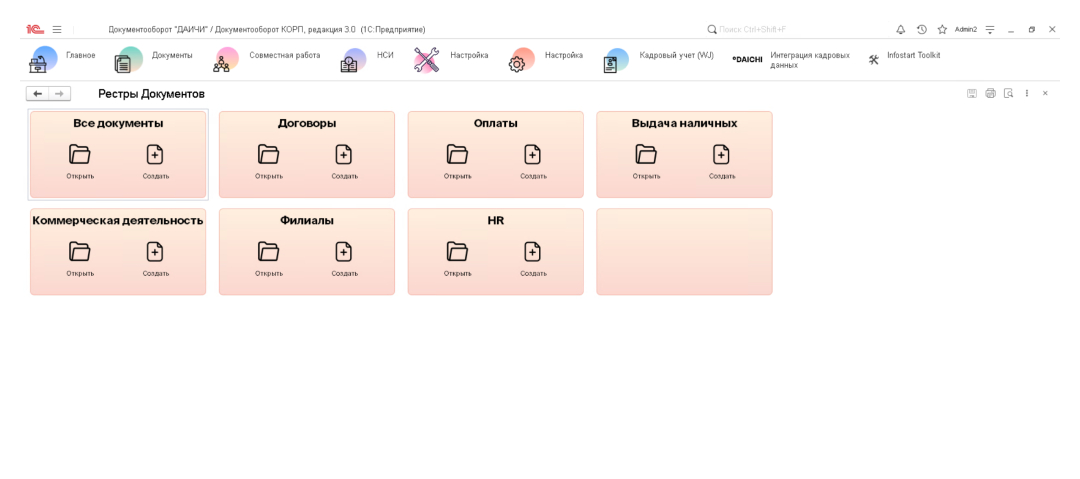The image size is (1080, 479).
Task: Open service settings dropdown in title bar
Action: pyautogui.click(x=990, y=30)
